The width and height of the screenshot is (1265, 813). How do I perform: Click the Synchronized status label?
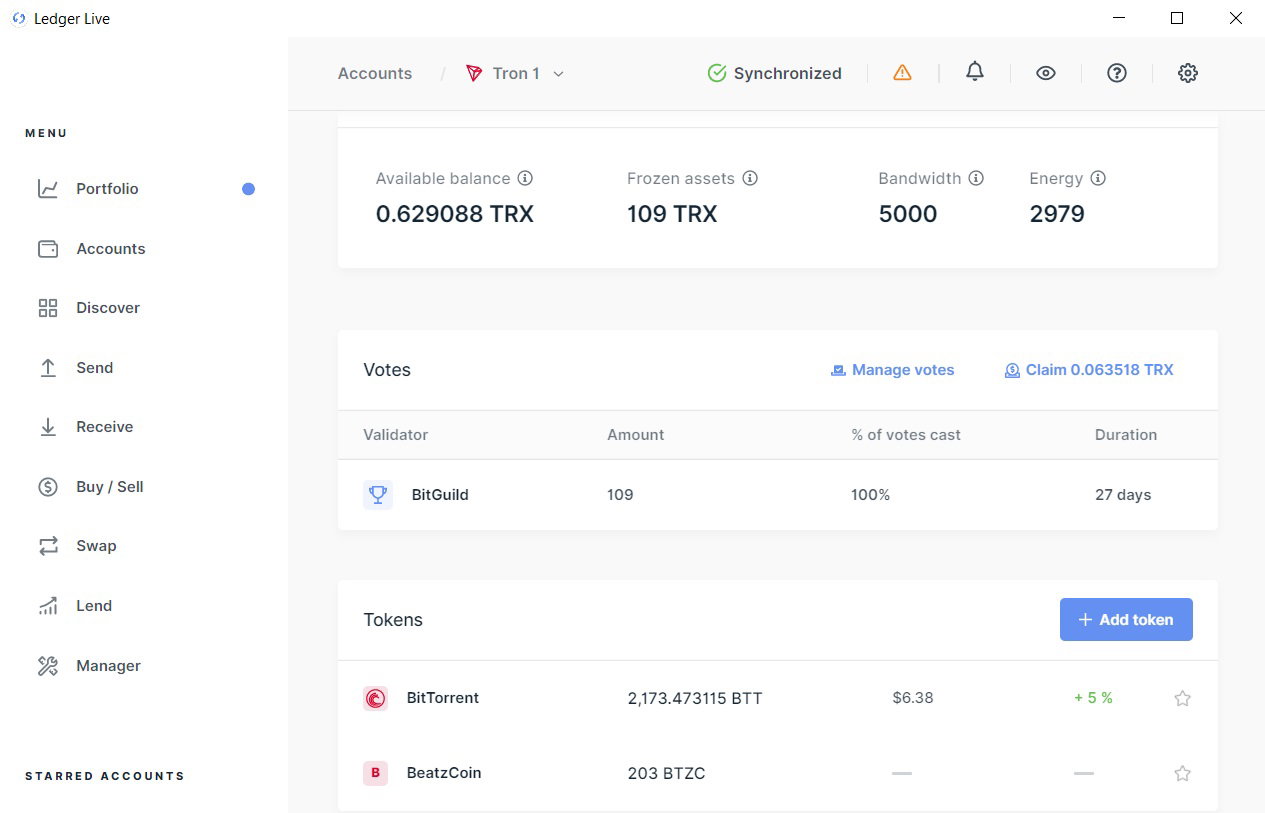[x=788, y=73]
